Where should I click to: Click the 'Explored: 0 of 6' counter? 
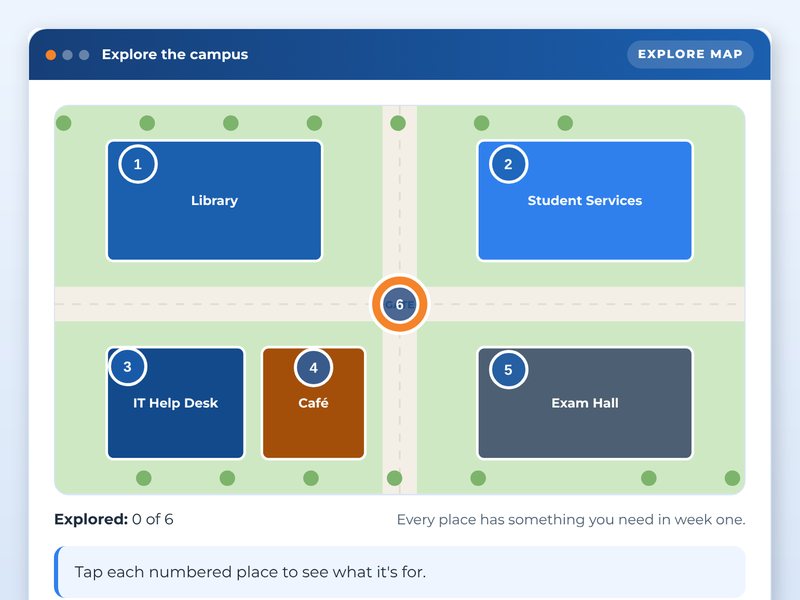[114, 519]
